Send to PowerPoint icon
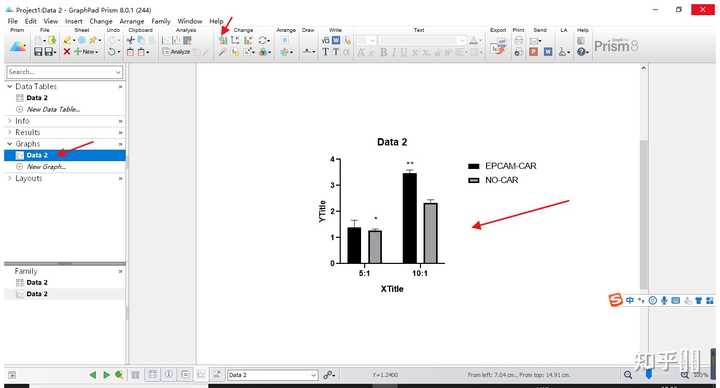Screen dimensions: 720x388 (533, 52)
